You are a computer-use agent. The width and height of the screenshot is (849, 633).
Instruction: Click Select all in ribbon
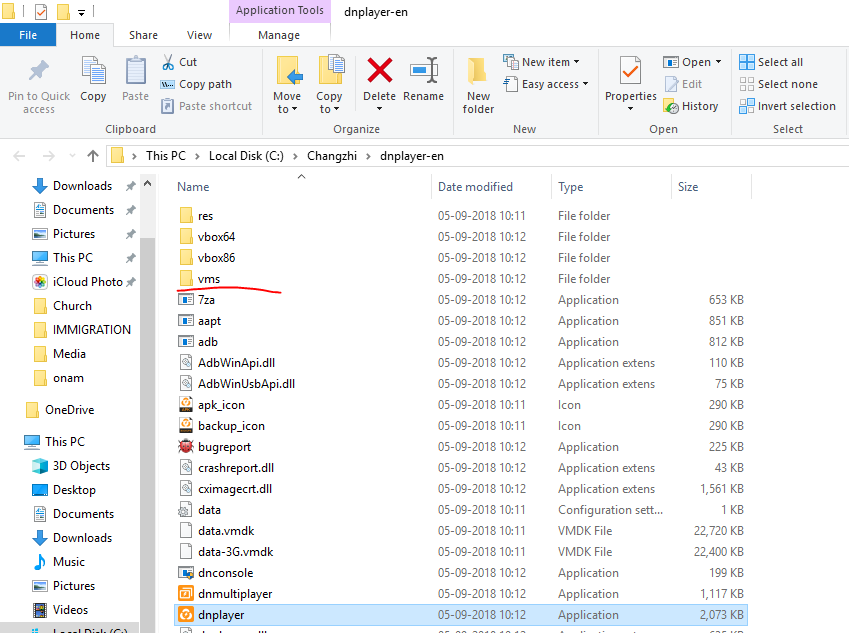[771, 62]
